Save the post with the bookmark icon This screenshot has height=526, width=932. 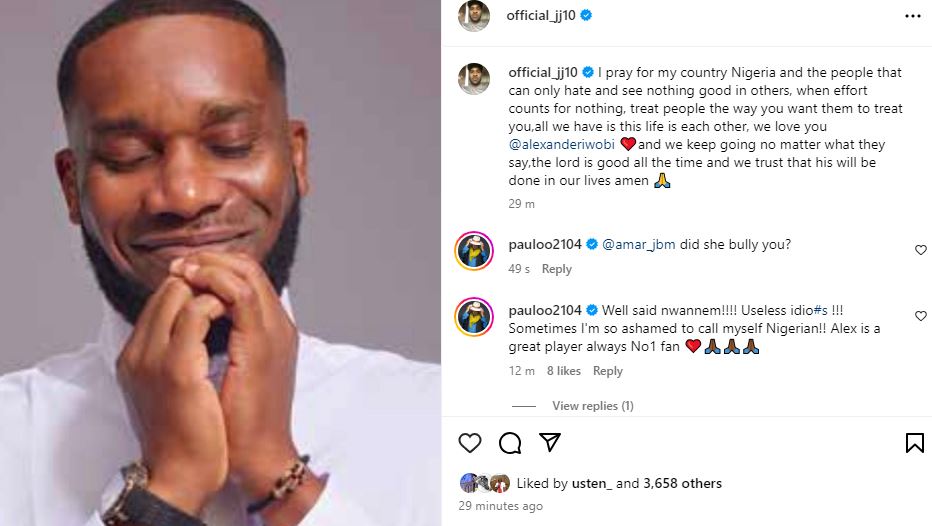point(914,443)
